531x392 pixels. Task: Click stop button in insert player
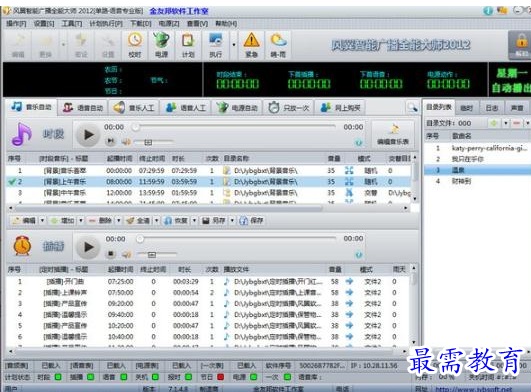[110, 253]
